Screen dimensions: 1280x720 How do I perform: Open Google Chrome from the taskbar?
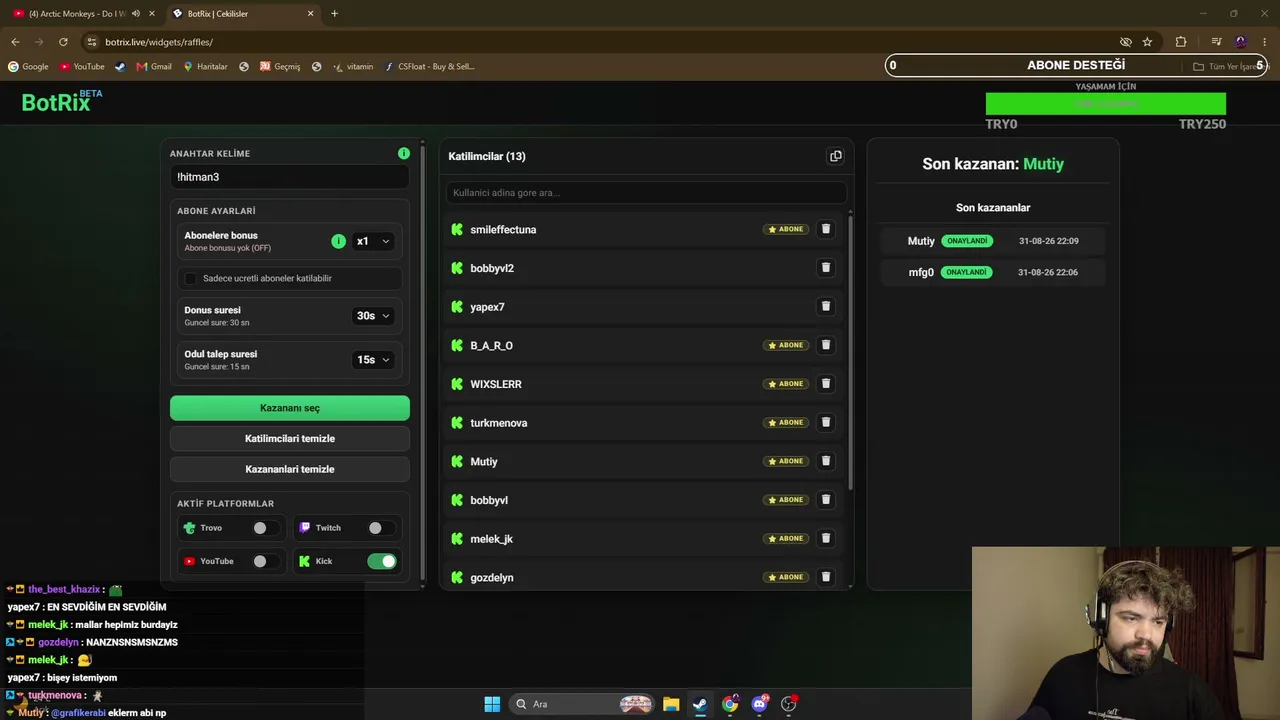tap(730, 704)
